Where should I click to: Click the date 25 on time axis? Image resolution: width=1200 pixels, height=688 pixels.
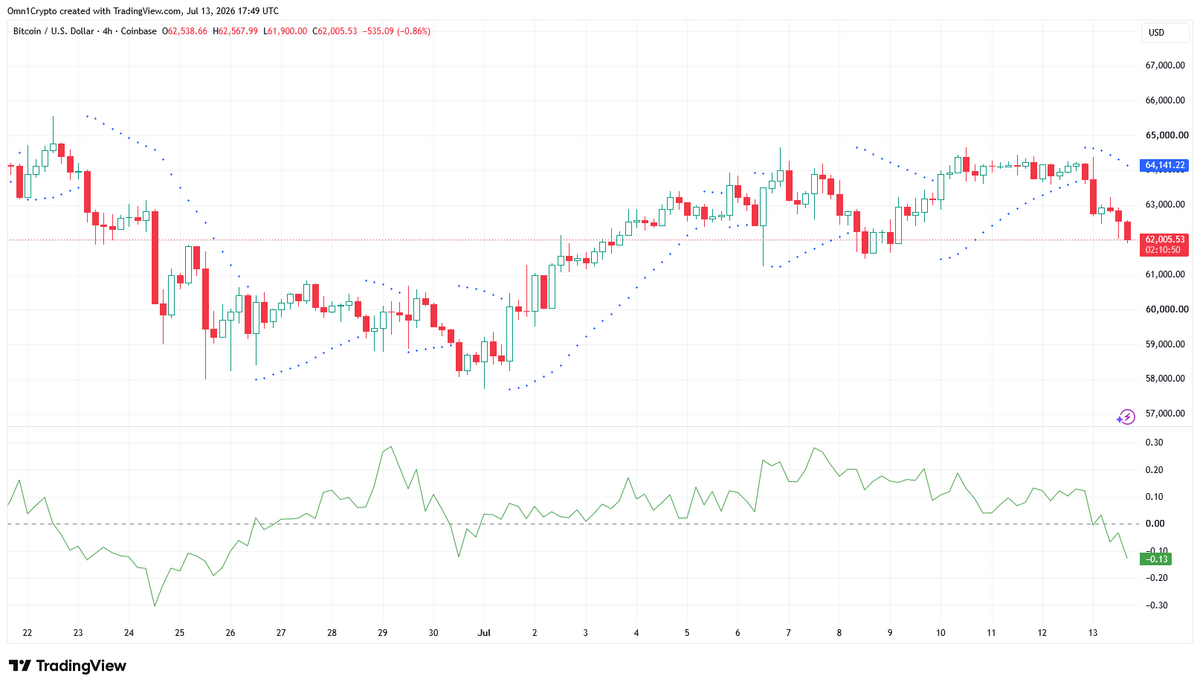click(180, 633)
